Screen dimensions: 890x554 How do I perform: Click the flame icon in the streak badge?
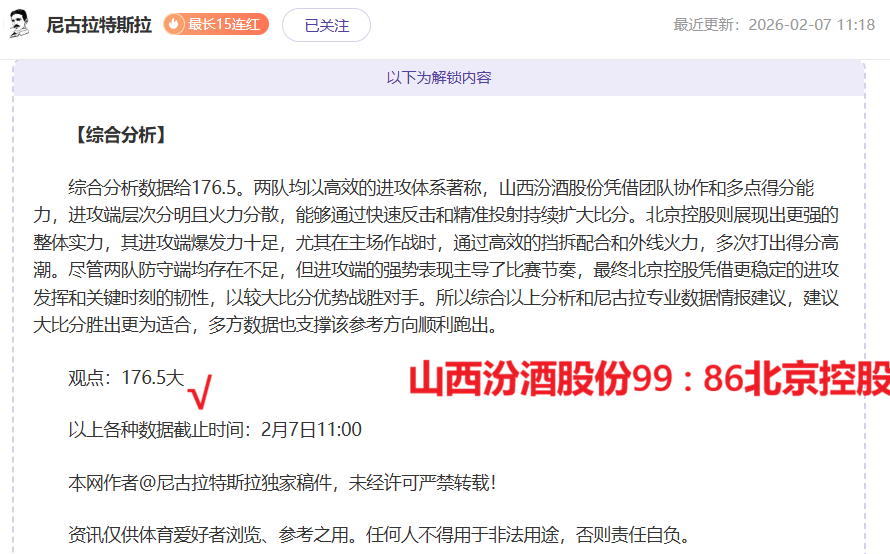(174, 25)
